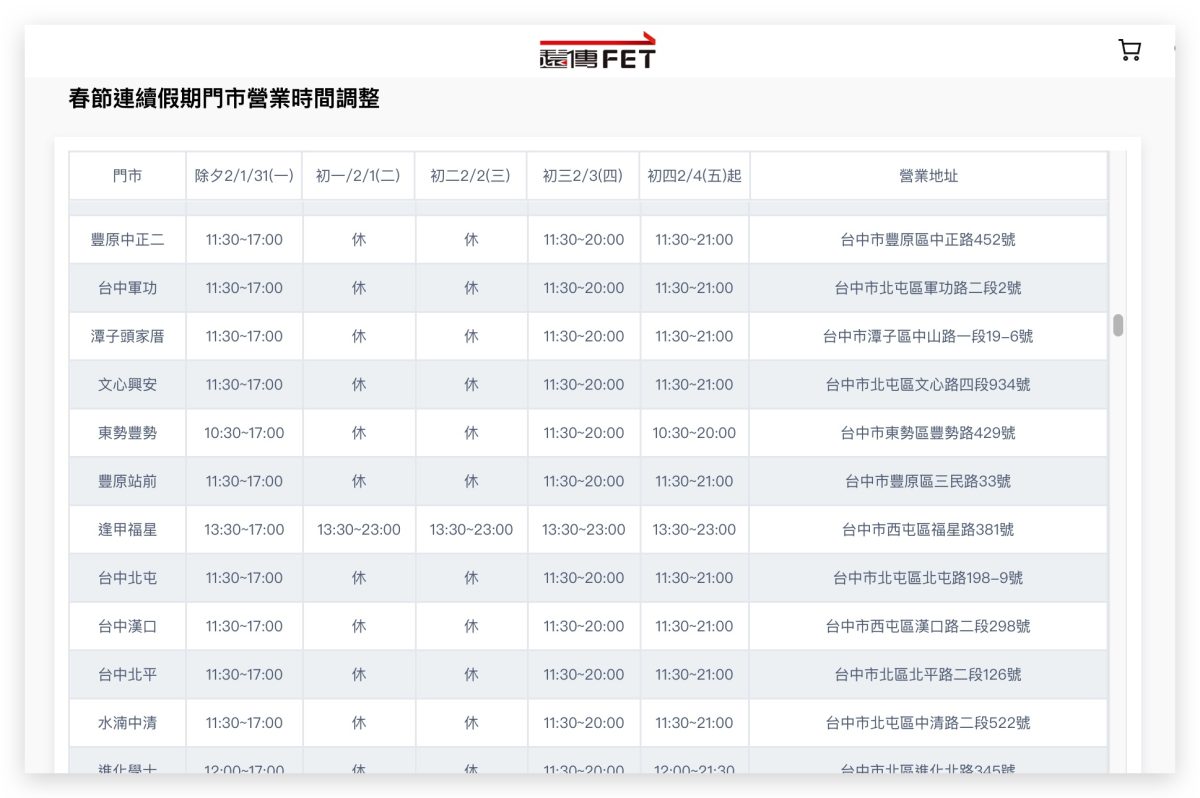The image size is (1200, 798).
Task: Click store name 東勢豐勢
Action: [127, 433]
